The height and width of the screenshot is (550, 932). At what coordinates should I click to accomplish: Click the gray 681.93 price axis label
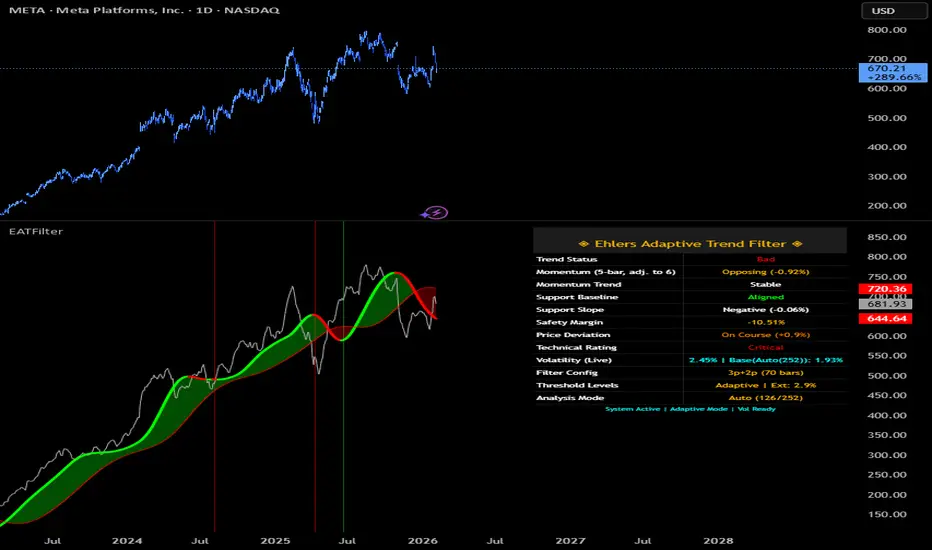tap(885, 304)
